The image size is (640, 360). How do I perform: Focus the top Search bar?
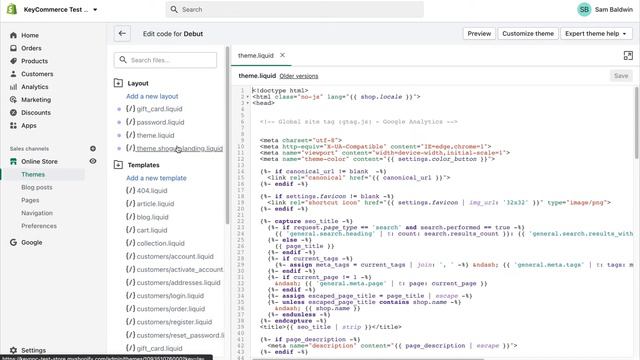(x=294, y=9)
